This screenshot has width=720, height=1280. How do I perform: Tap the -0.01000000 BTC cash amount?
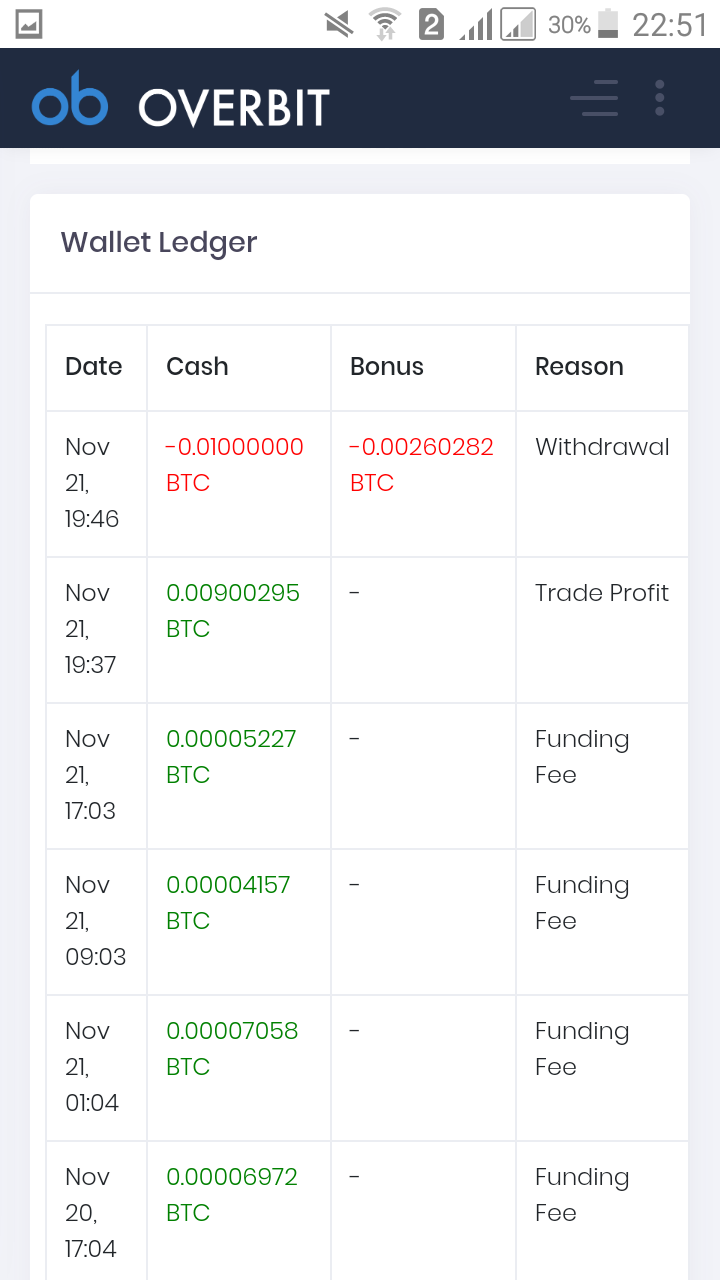(x=235, y=465)
